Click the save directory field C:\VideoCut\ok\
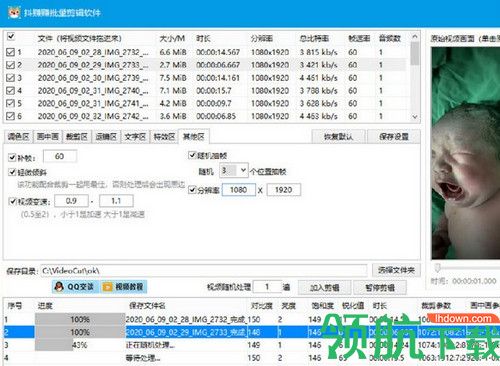 204,271
